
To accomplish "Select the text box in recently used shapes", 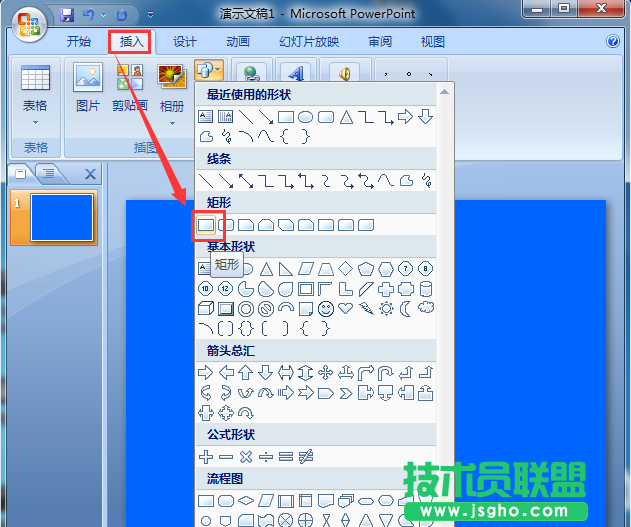I will [x=206, y=117].
